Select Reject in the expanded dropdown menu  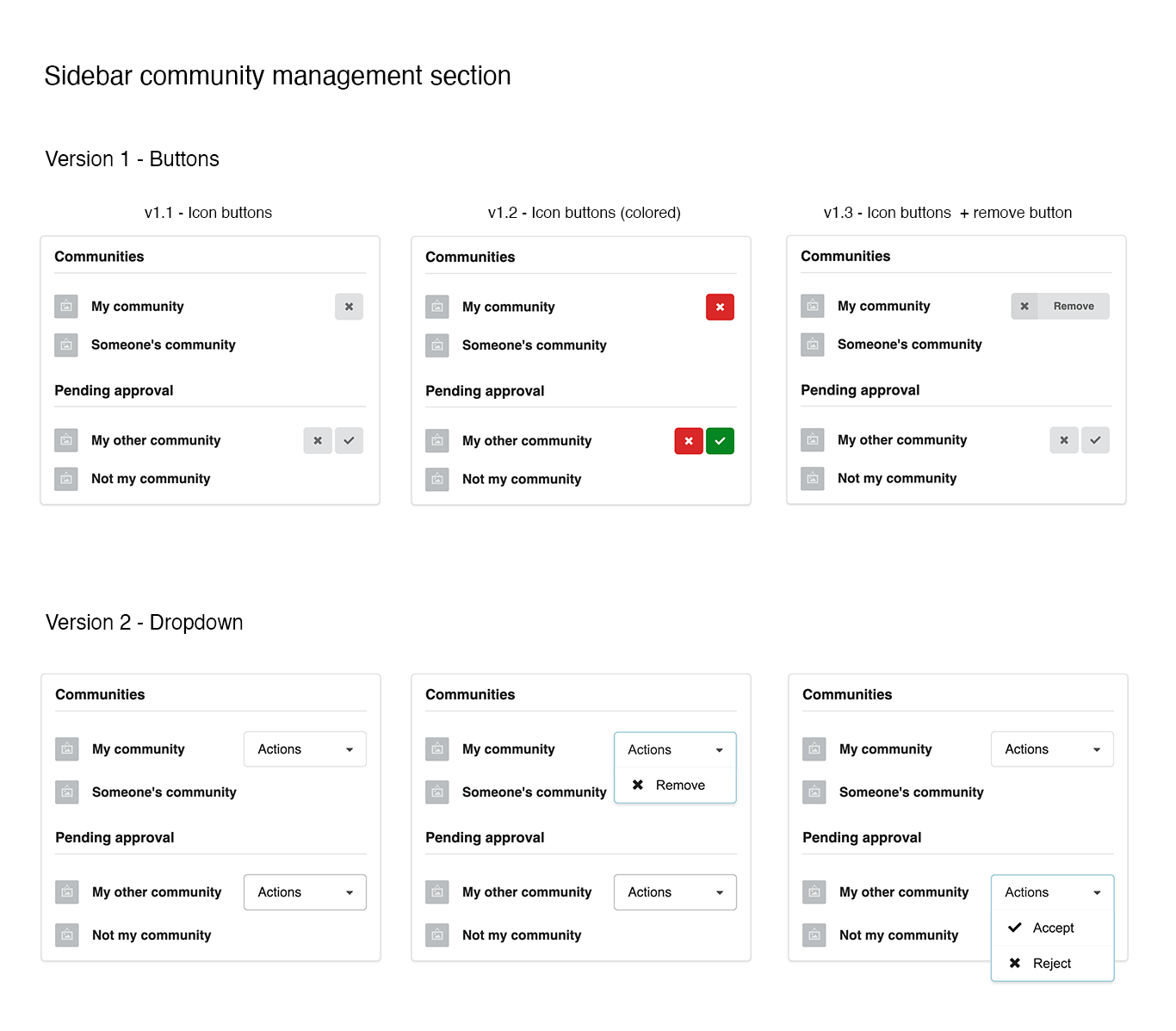click(x=1052, y=963)
